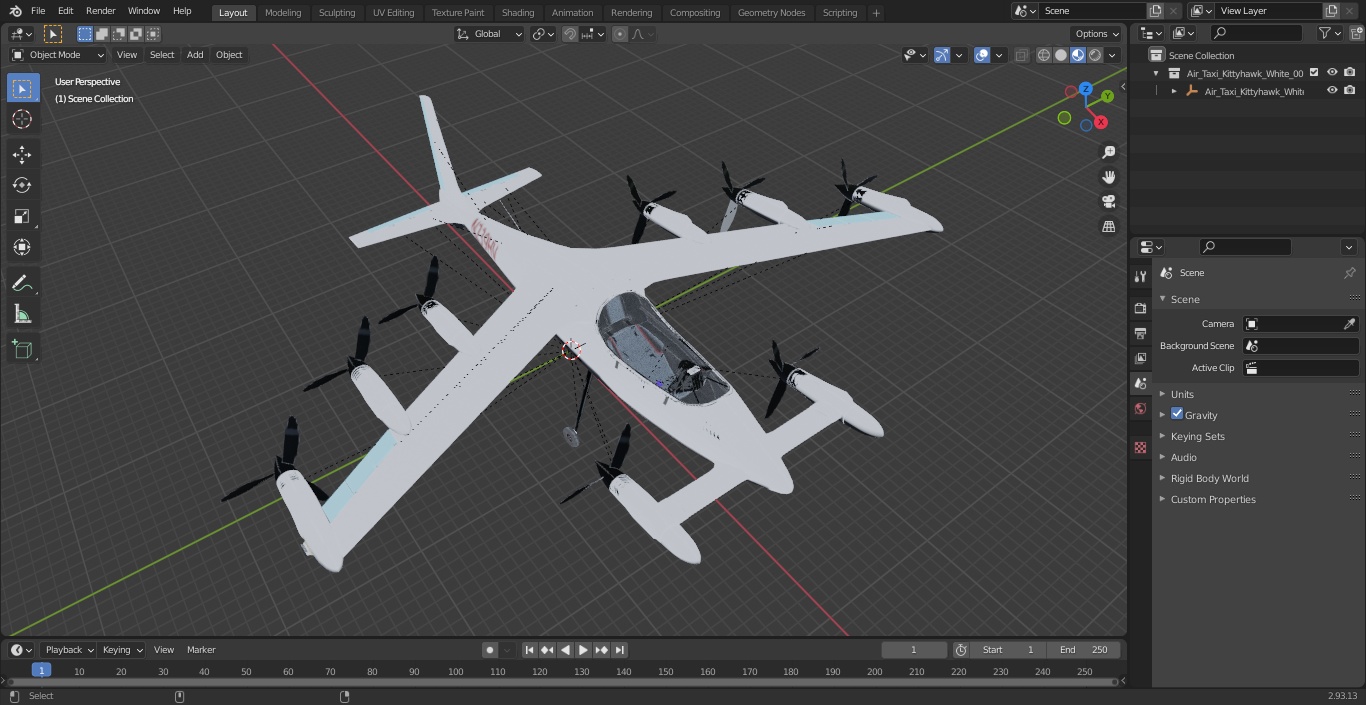This screenshot has width=1366, height=705.
Task: Open the Render menu
Action: point(100,11)
